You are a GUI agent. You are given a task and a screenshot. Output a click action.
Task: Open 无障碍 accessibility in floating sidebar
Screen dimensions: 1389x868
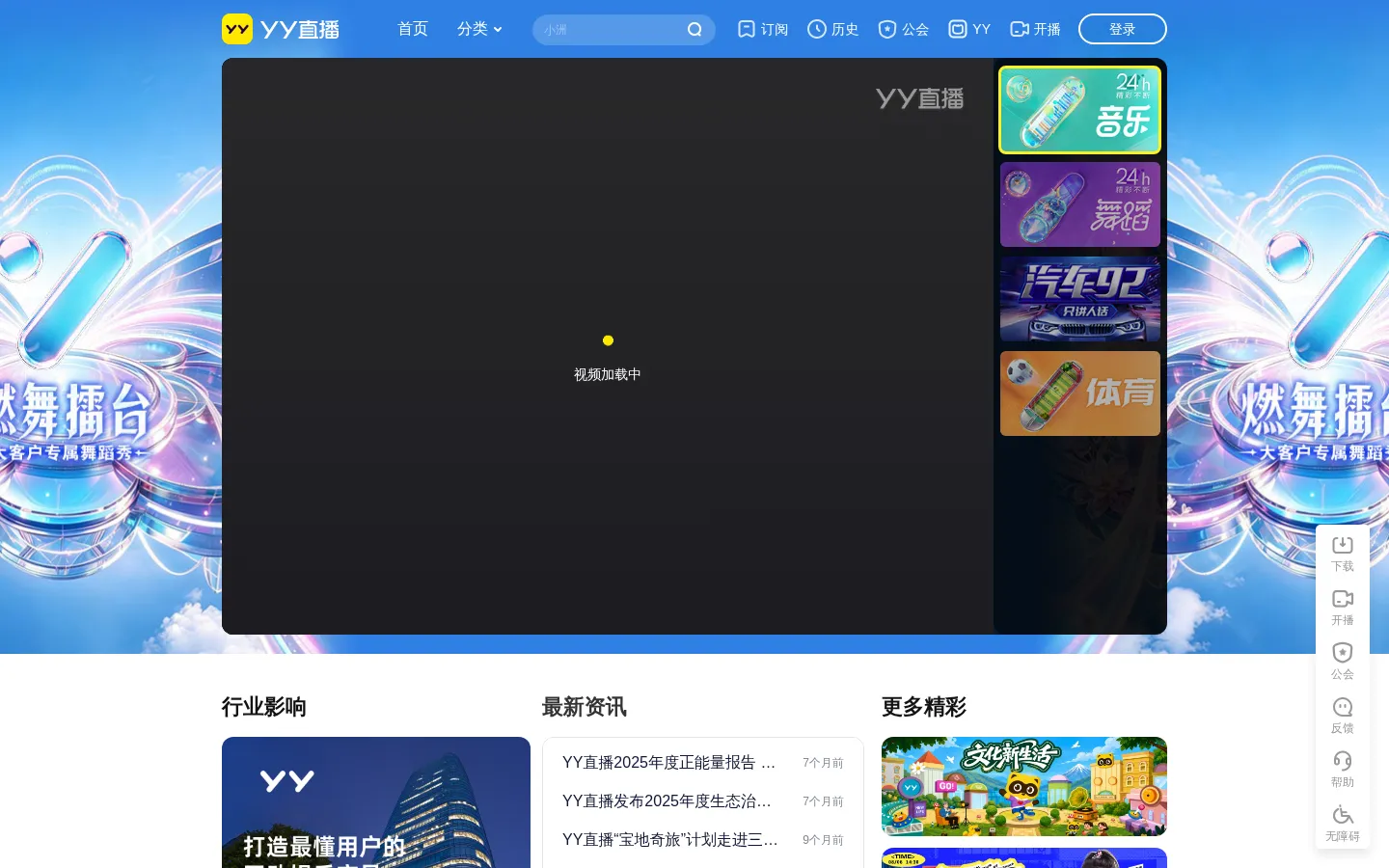click(x=1343, y=824)
